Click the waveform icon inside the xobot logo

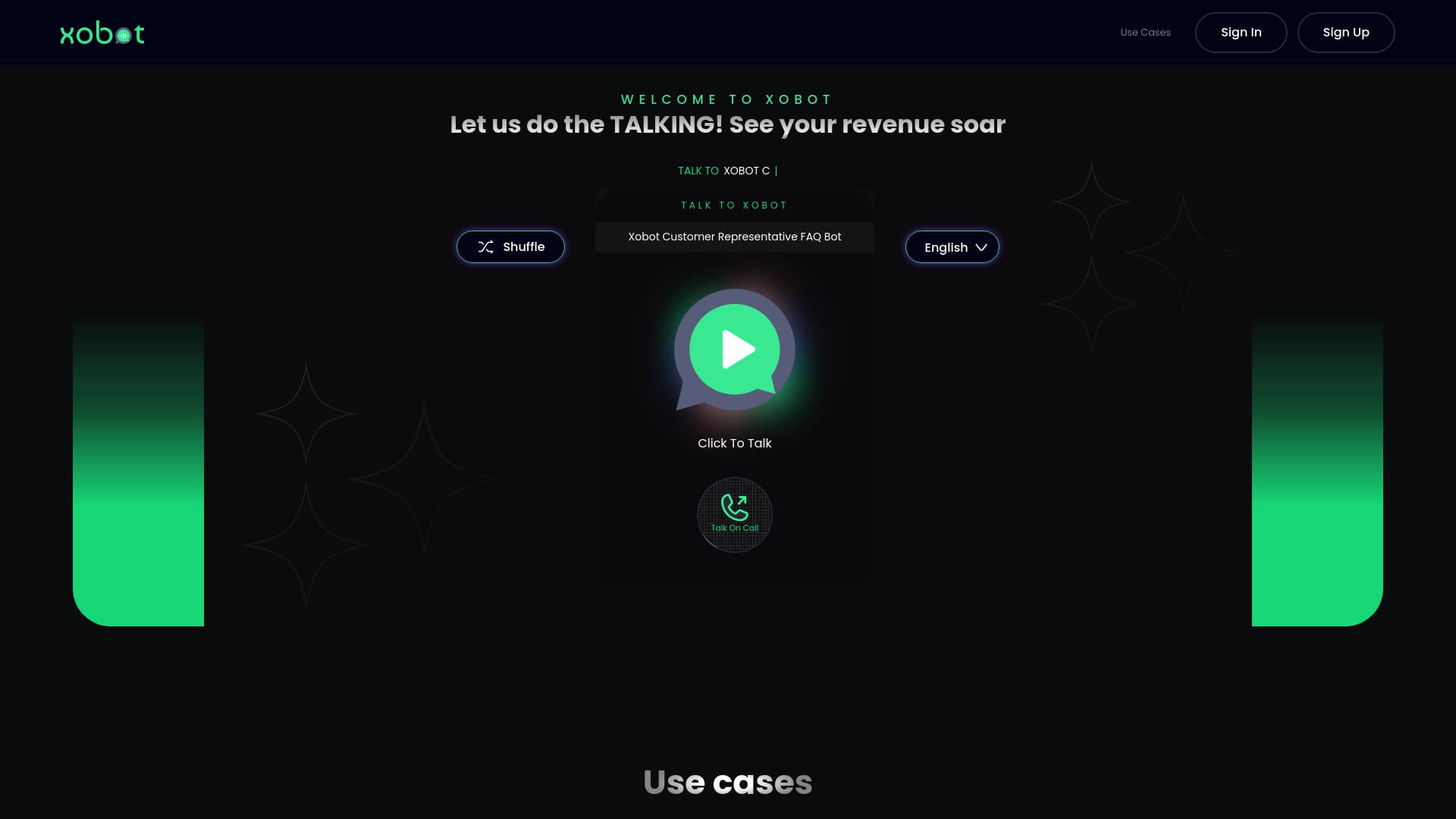tap(124, 35)
